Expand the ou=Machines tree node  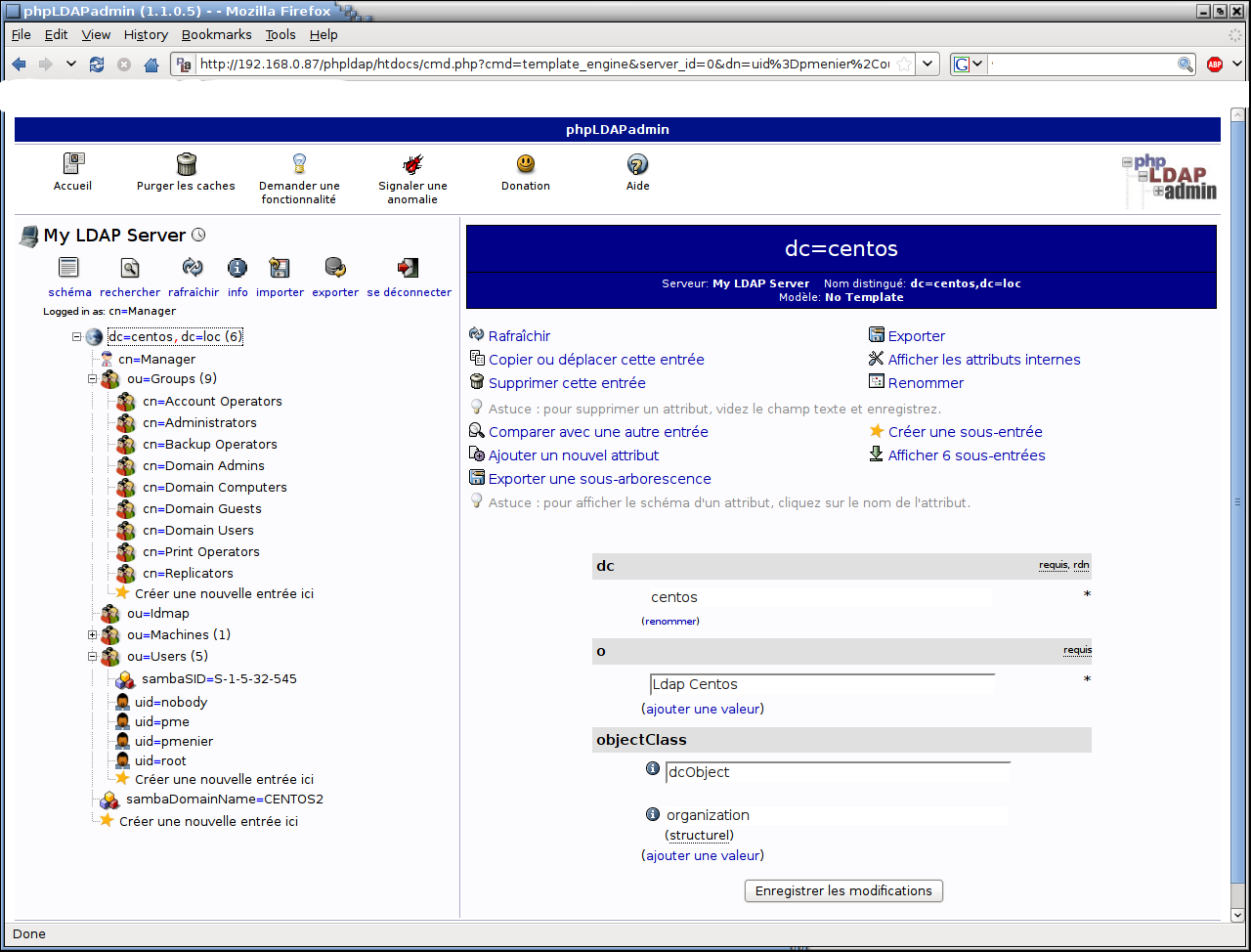coord(93,635)
